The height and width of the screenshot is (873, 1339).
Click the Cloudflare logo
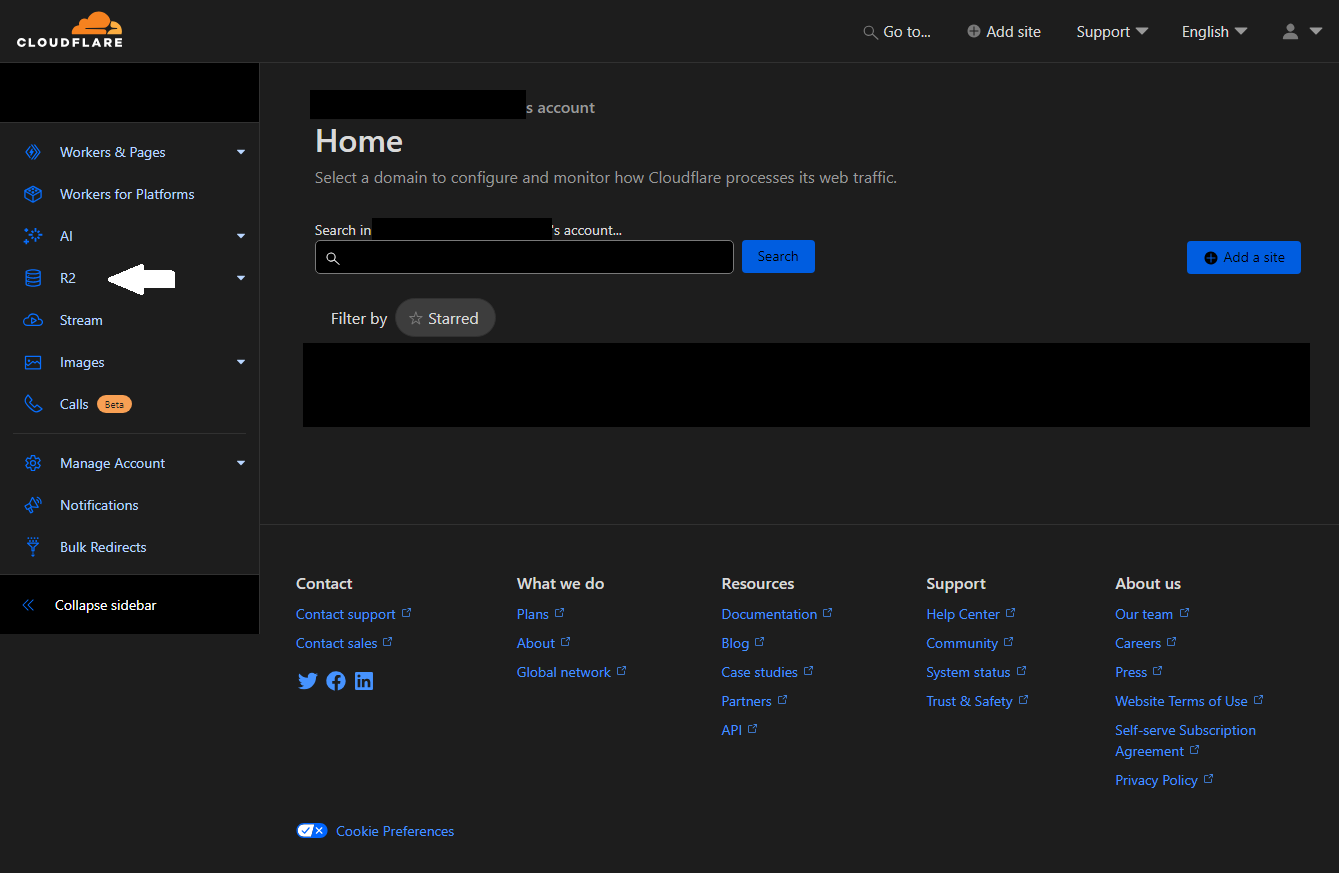point(70,30)
